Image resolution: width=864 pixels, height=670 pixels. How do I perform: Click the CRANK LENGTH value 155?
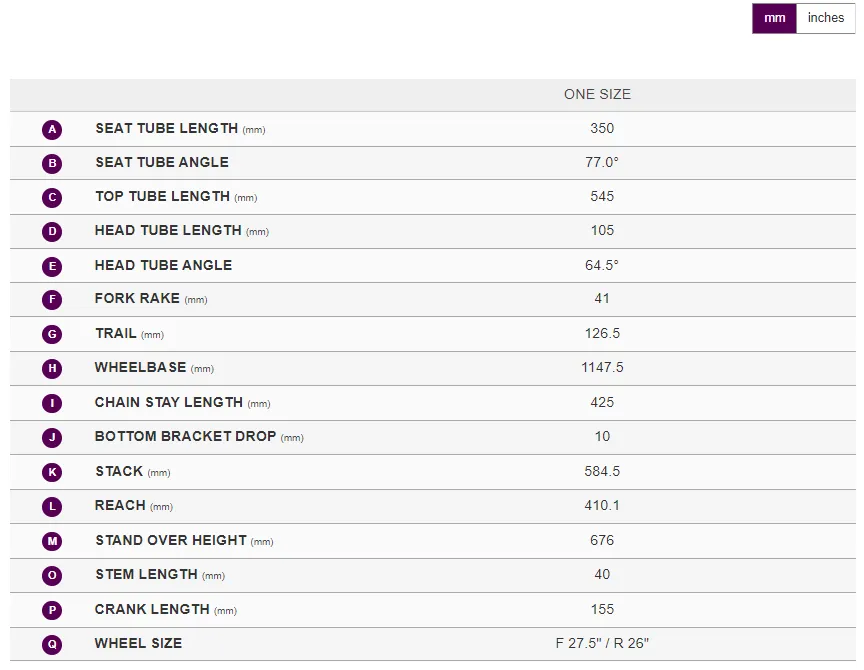[602, 609]
